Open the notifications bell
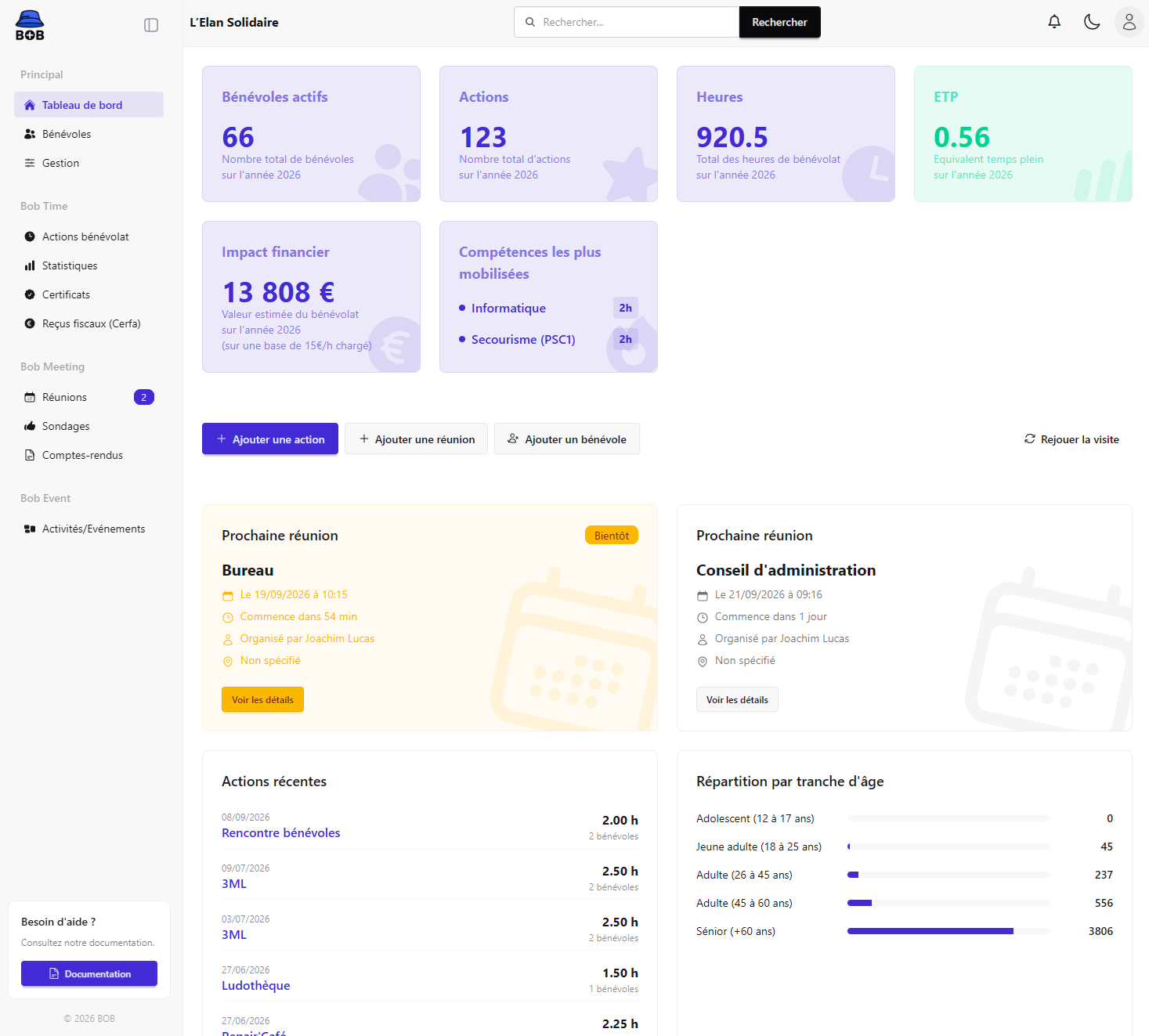Viewport: 1149px width, 1036px height. coord(1054,22)
